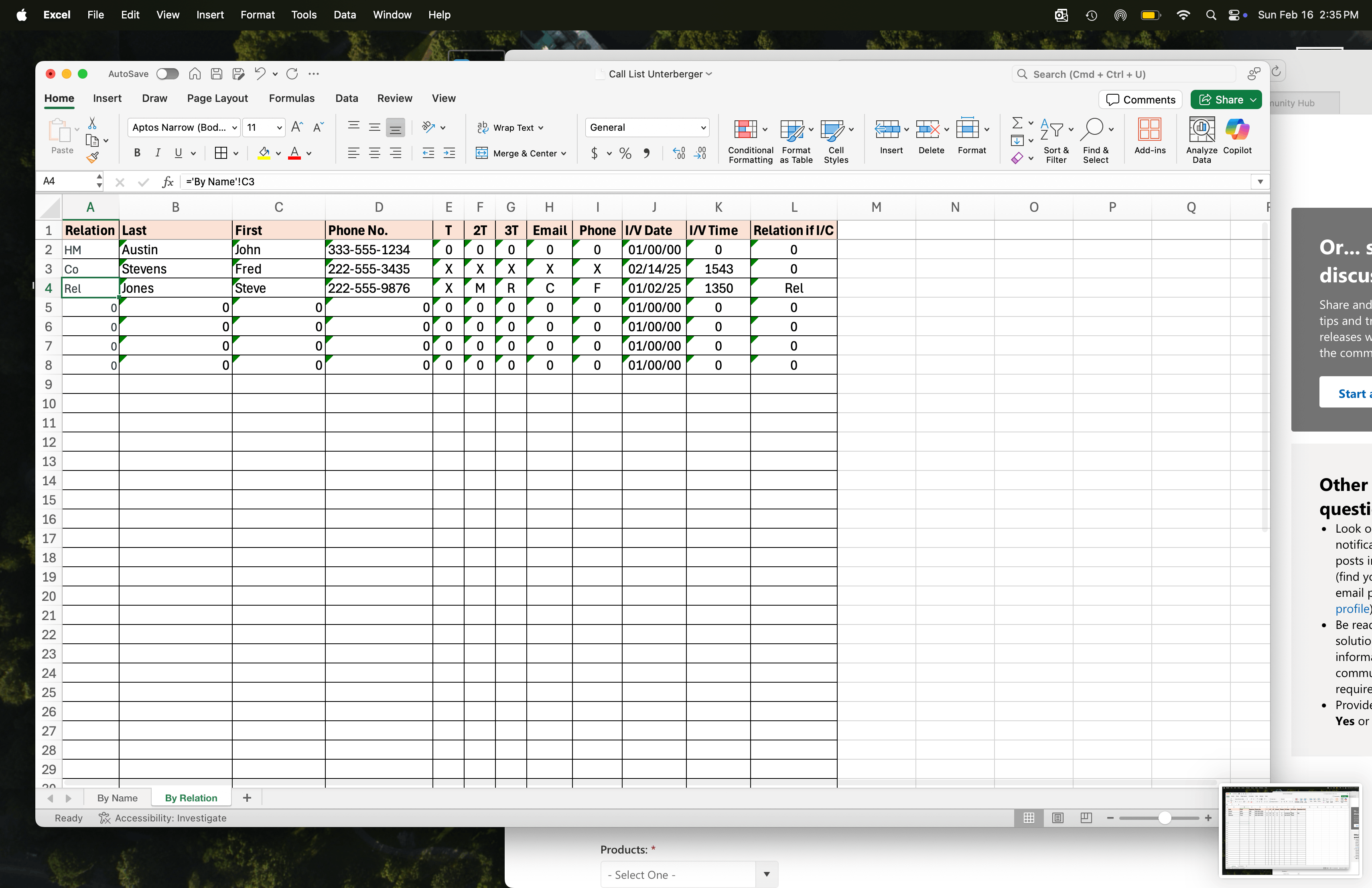Switch to Page Layout view in the status bar

click(x=1057, y=818)
